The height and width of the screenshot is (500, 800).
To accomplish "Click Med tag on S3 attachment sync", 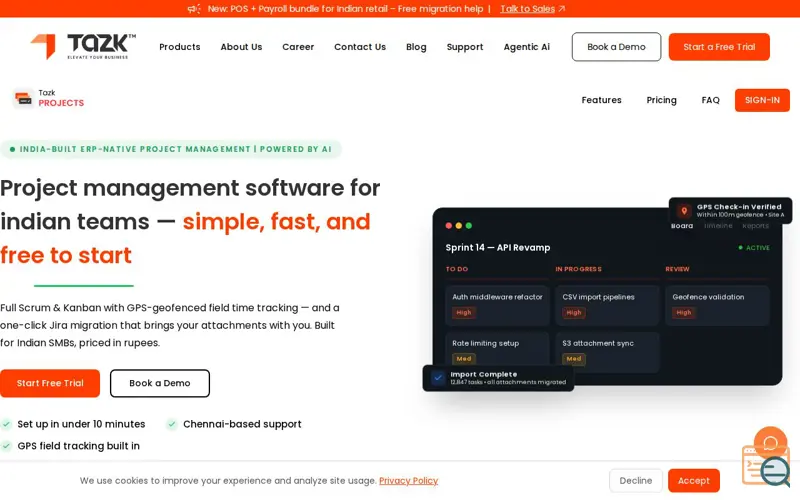I will pos(574,359).
